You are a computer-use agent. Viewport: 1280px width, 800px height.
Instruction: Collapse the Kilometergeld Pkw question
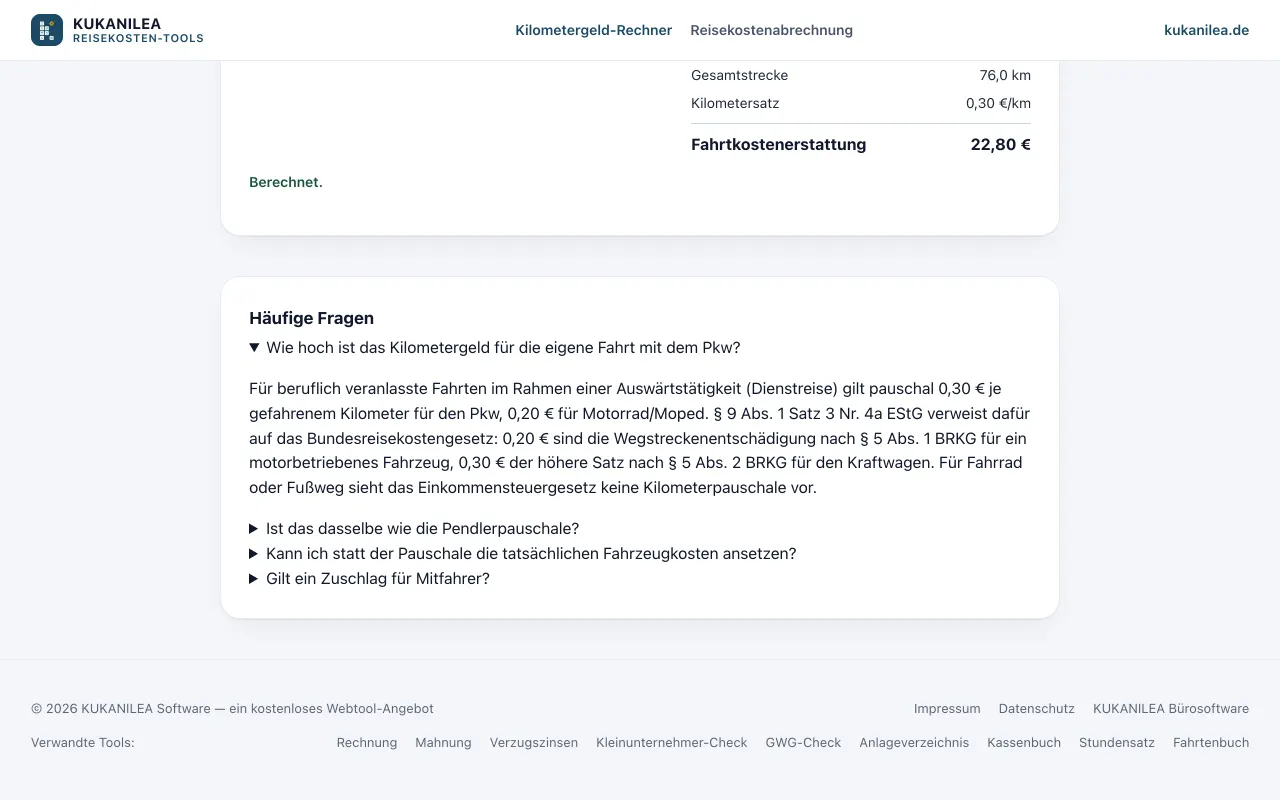tap(640, 348)
